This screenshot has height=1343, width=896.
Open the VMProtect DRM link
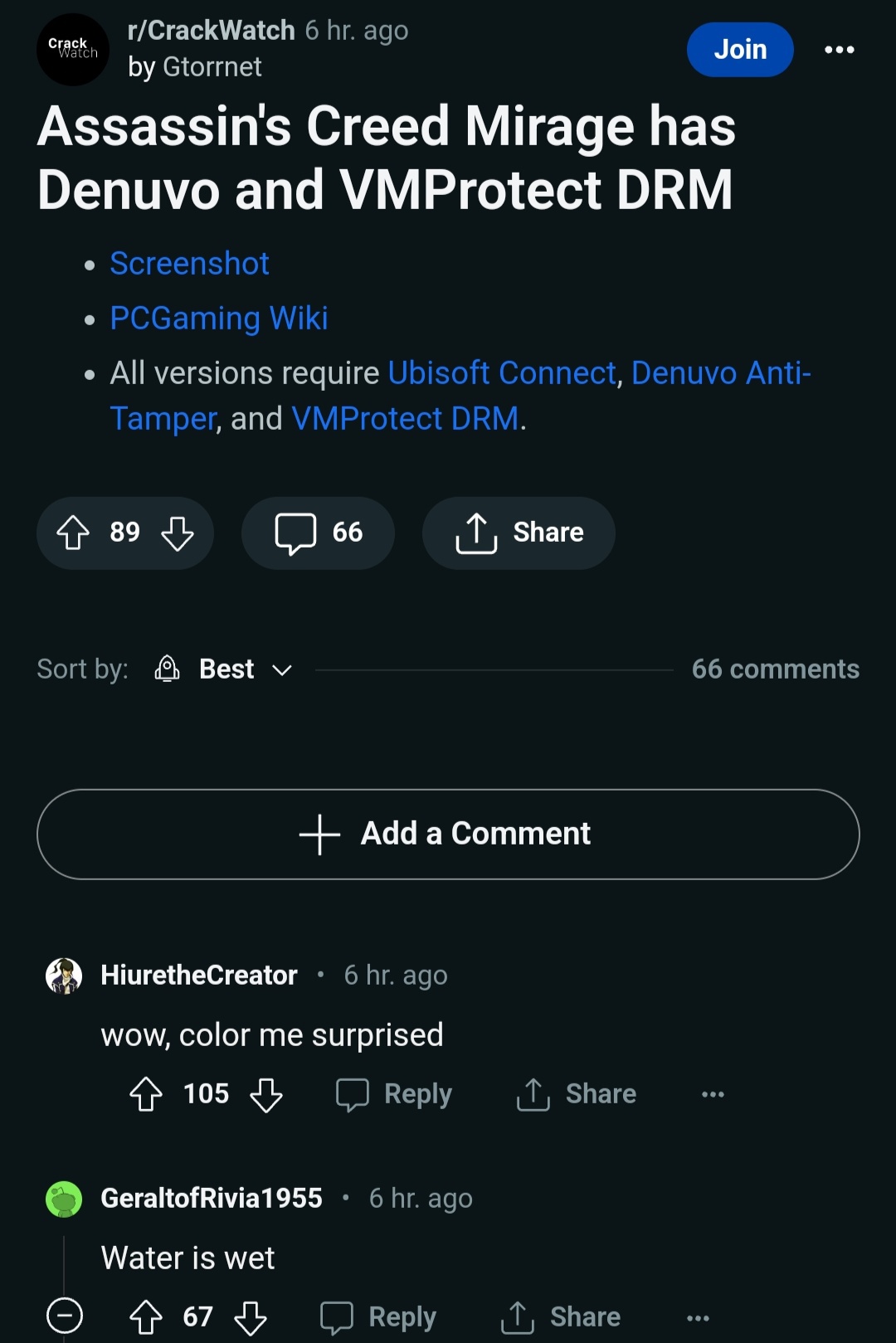[405, 419]
